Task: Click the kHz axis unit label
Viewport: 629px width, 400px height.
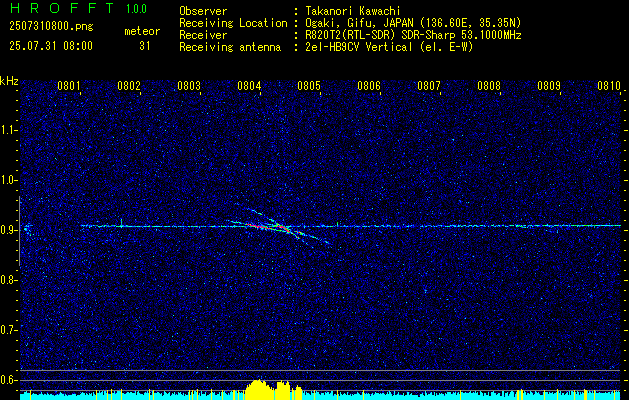Action: 9,81
